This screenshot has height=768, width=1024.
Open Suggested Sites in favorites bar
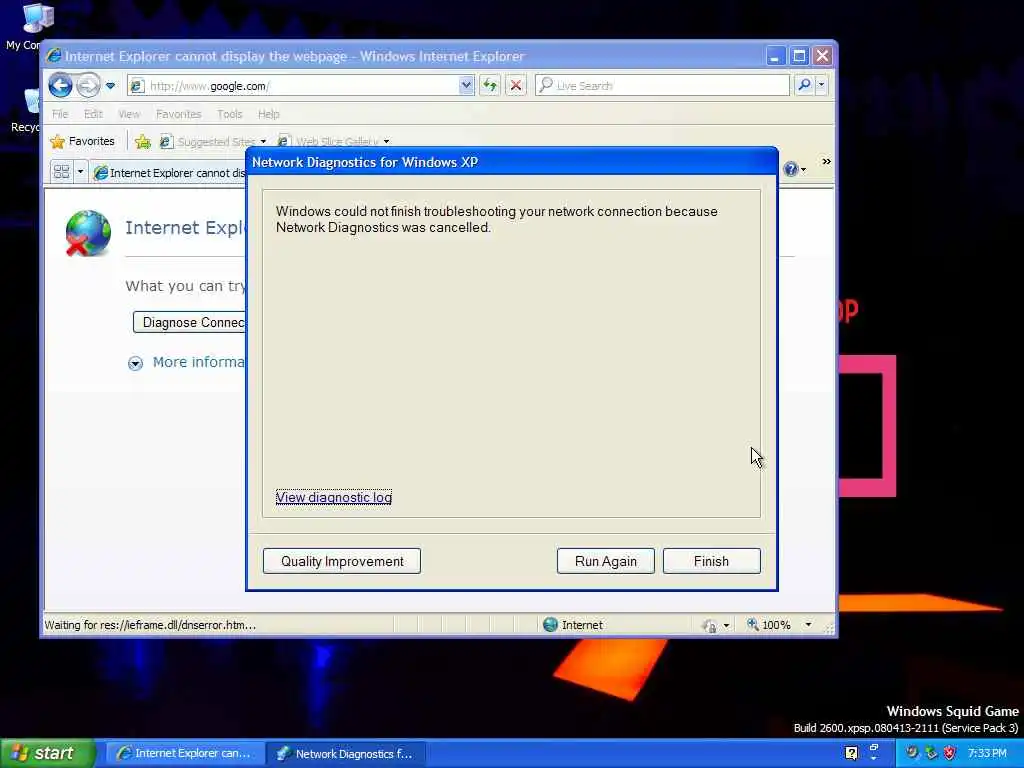click(213, 142)
